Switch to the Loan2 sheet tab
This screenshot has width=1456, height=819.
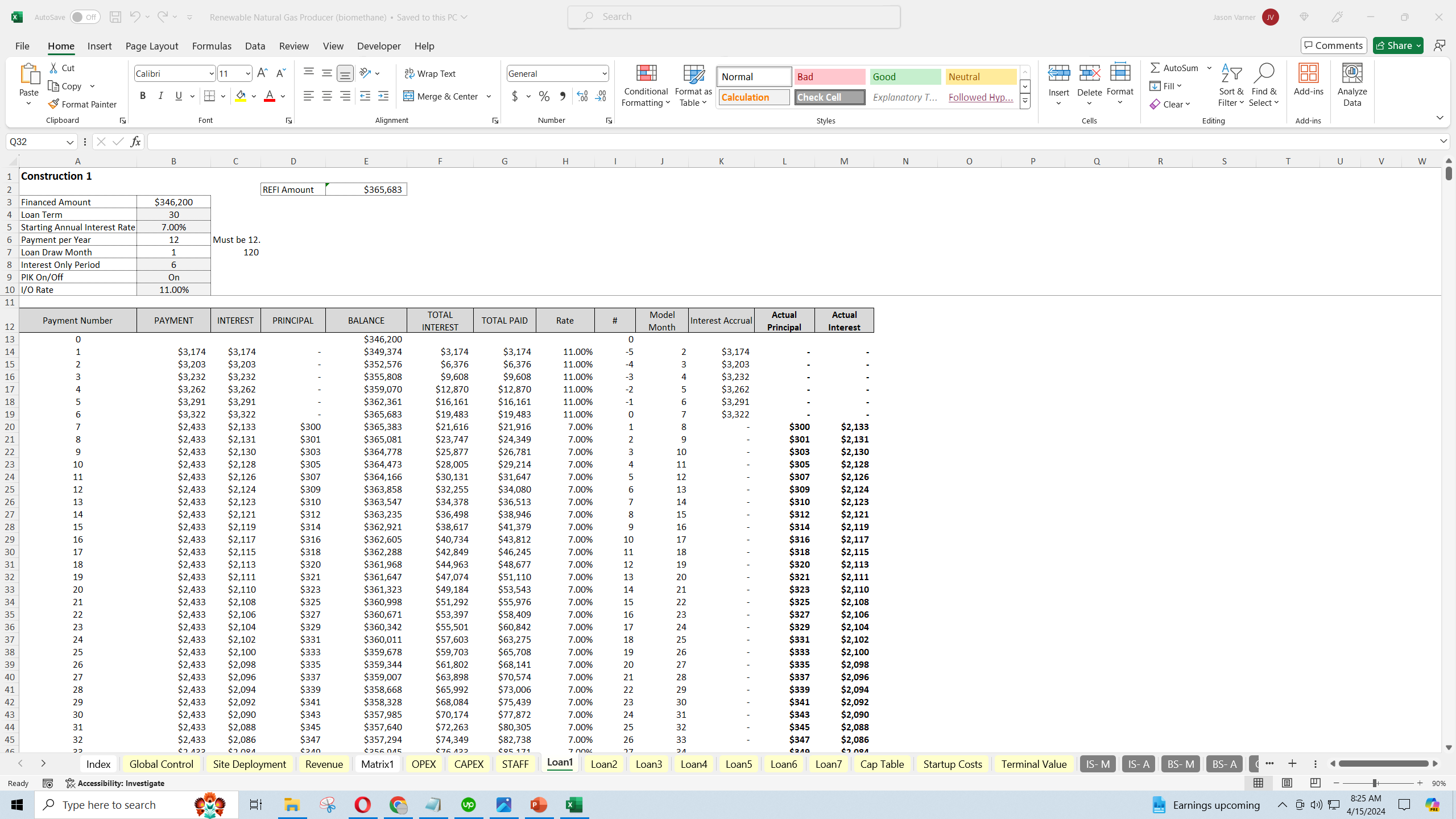click(x=603, y=764)
